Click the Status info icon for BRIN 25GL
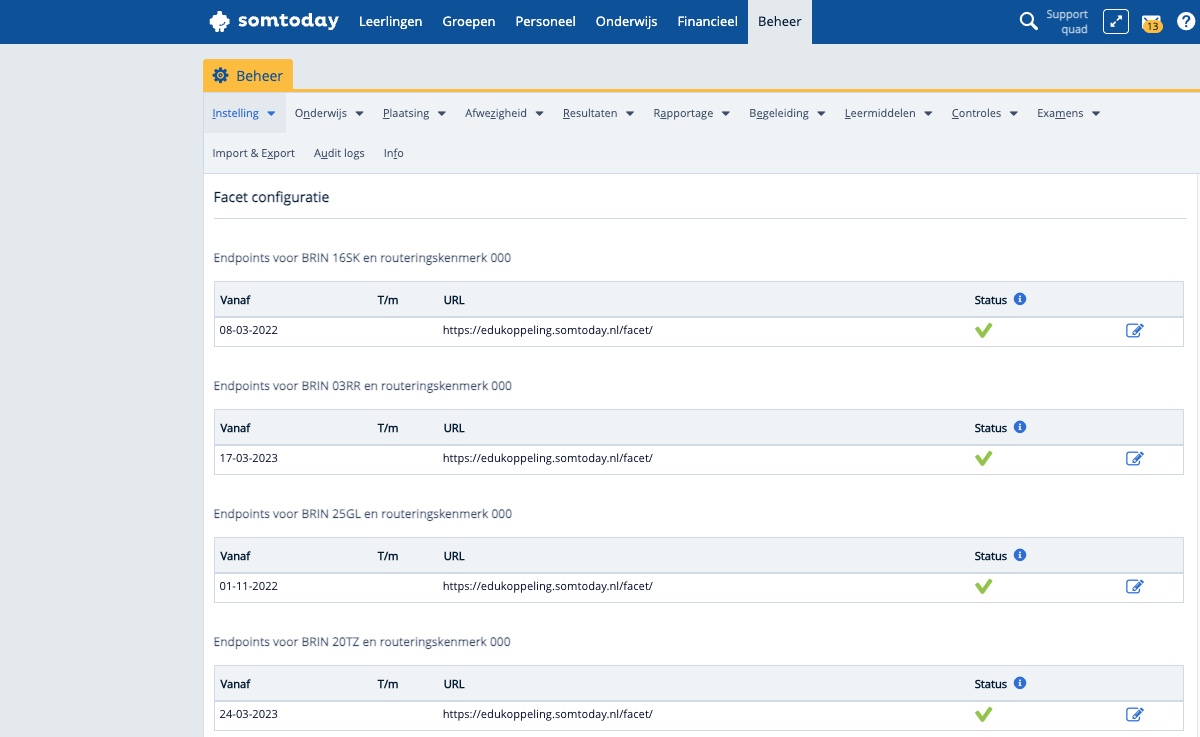 [x=1020, y=555]
